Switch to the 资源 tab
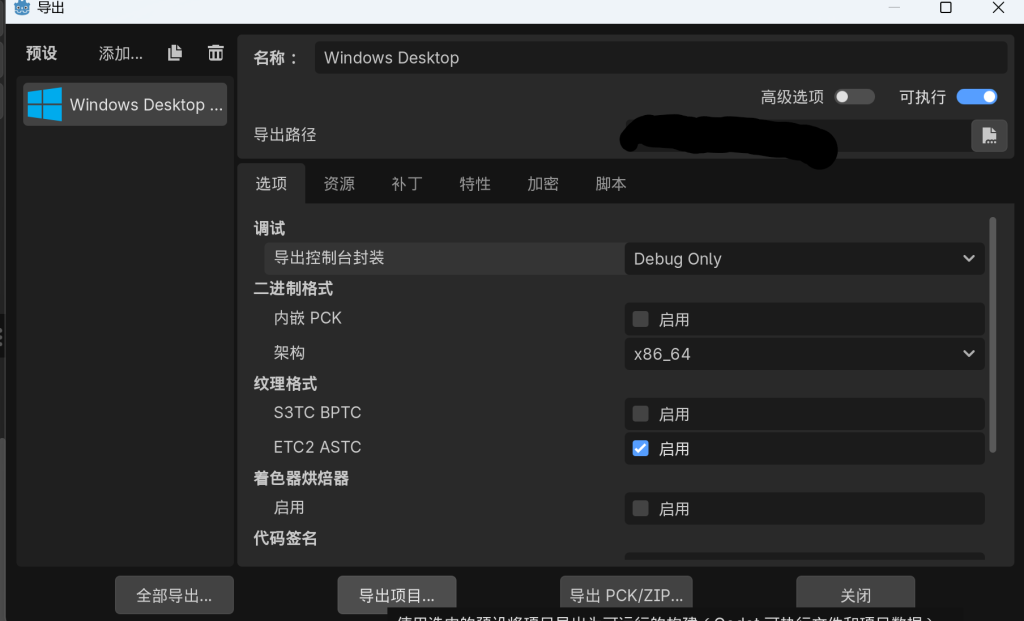Viewport: 1024px width, 621px height. pos(339,184)
